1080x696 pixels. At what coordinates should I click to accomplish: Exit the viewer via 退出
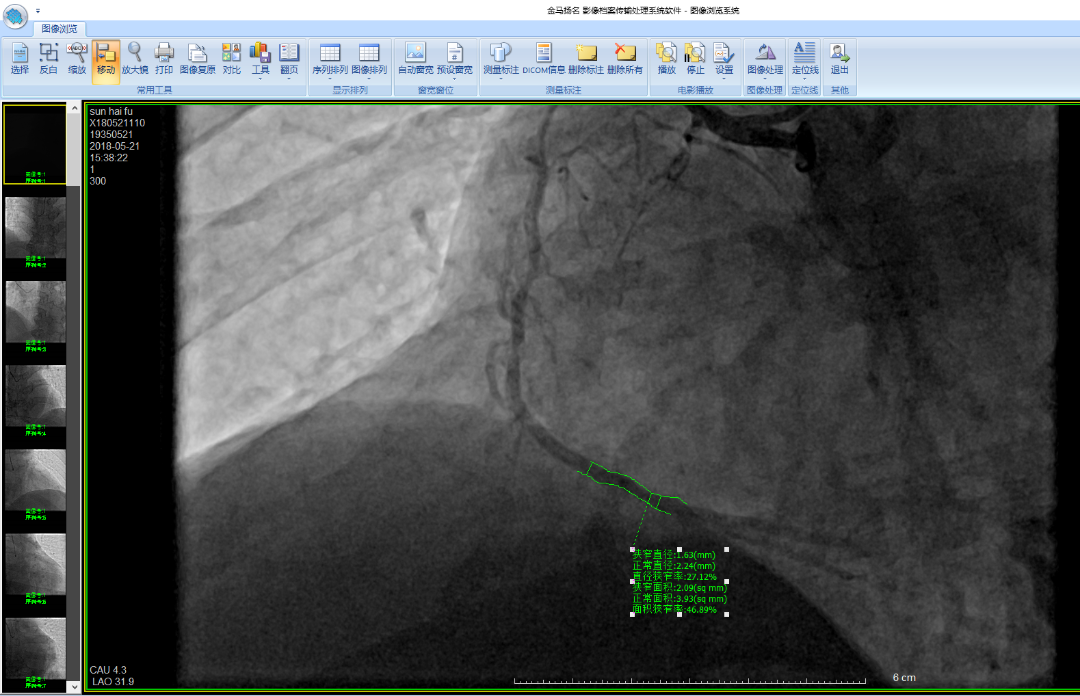coord(840,59)
